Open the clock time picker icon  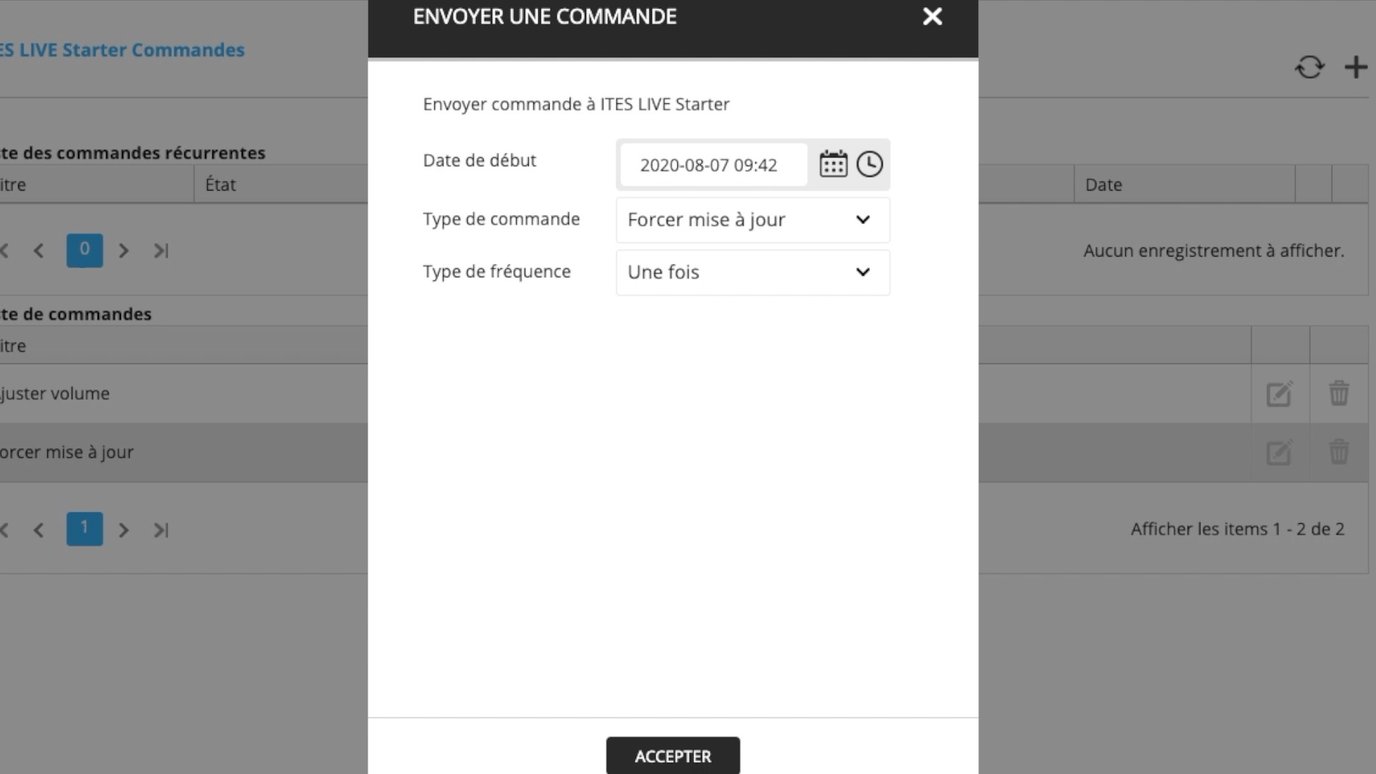tap(868, 164)
